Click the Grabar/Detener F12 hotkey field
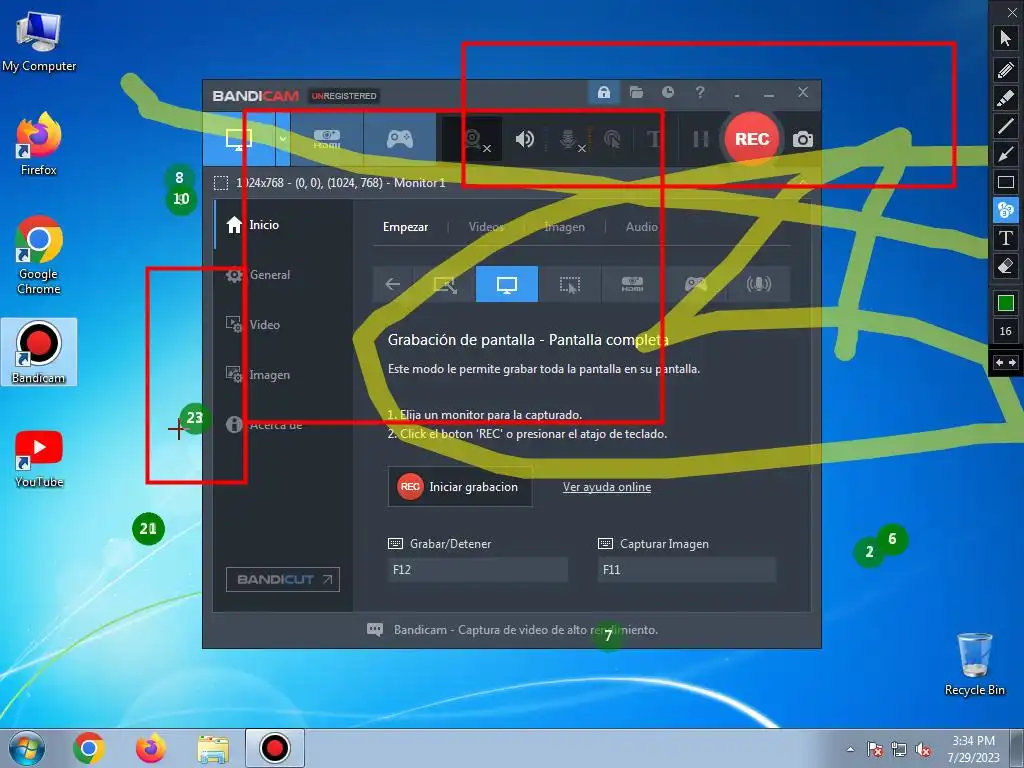The image size is (1024, 768). pyautogui.click(x=477, y=569)
